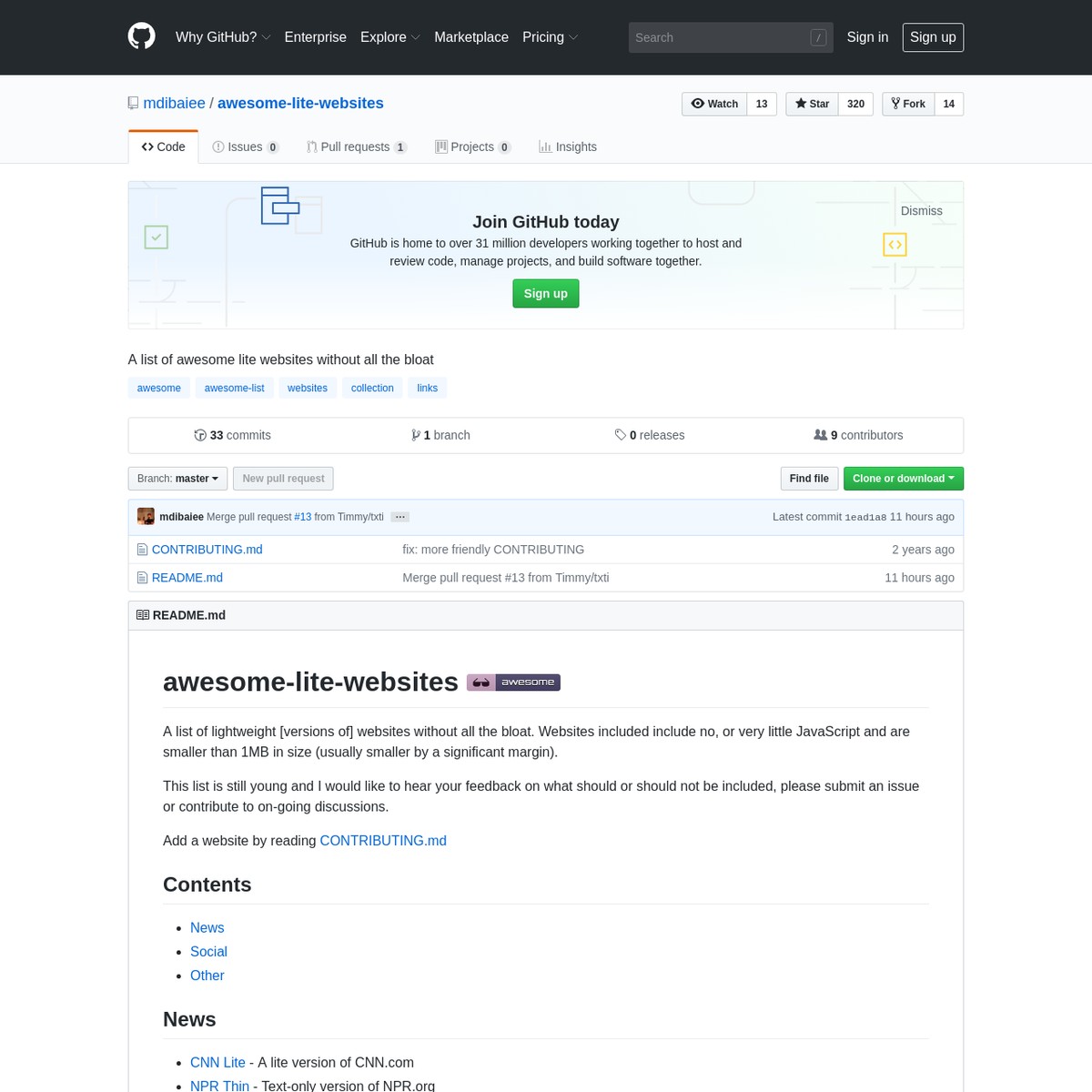This screenshot has height=1092, width=1092.
Task: Open the Enterprise nav link
Action: pos(316,37)
